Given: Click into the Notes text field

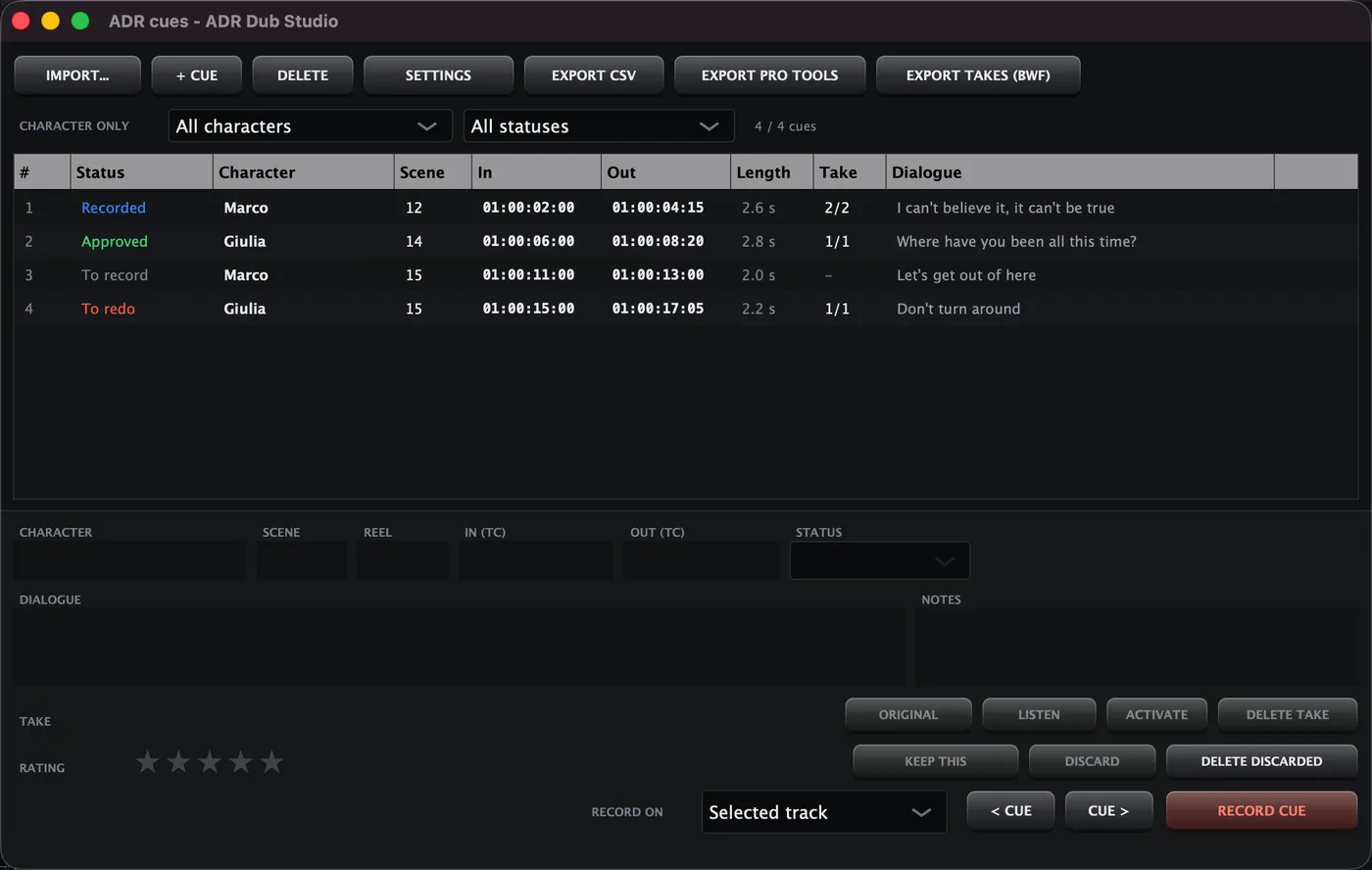Looking at the screenshot, I should click(x=1136, y=647).
